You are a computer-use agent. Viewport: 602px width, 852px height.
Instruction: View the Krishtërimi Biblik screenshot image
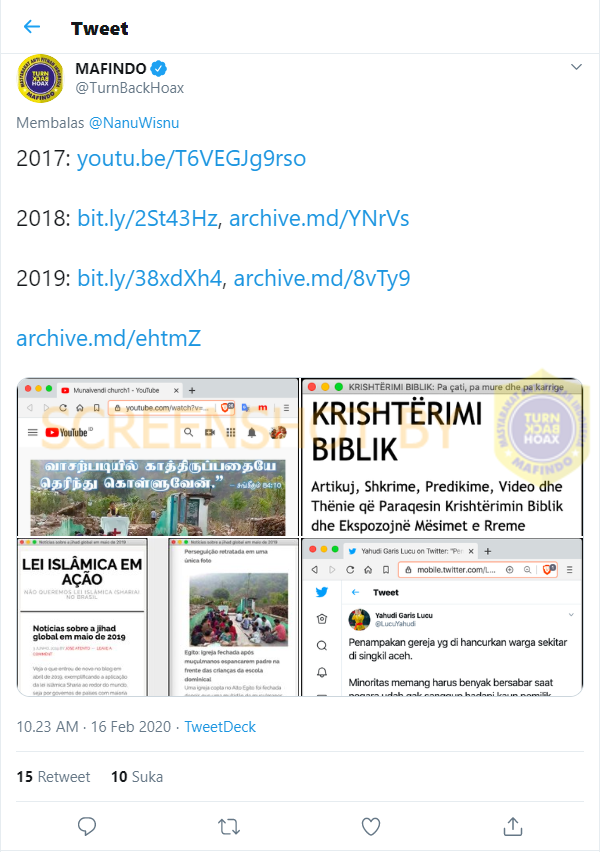pos(442,458)
